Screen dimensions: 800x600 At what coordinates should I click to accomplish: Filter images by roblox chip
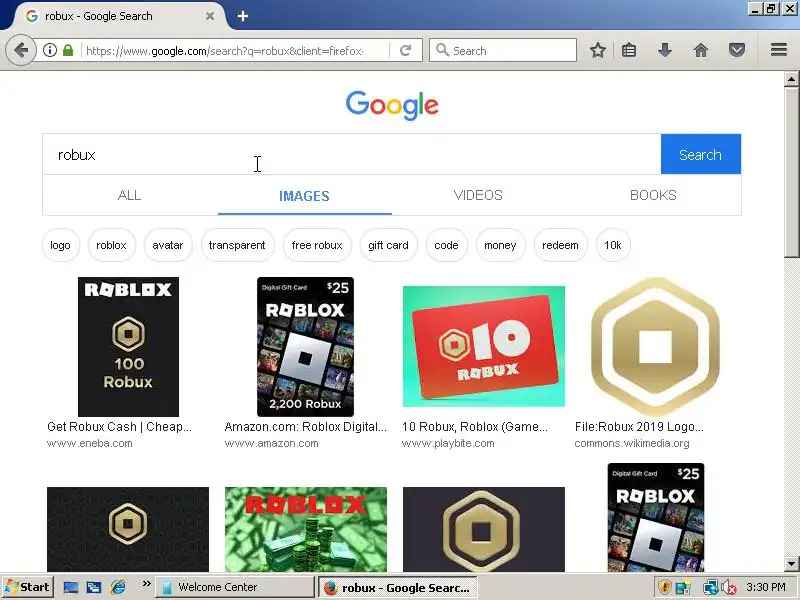(111, 245)
